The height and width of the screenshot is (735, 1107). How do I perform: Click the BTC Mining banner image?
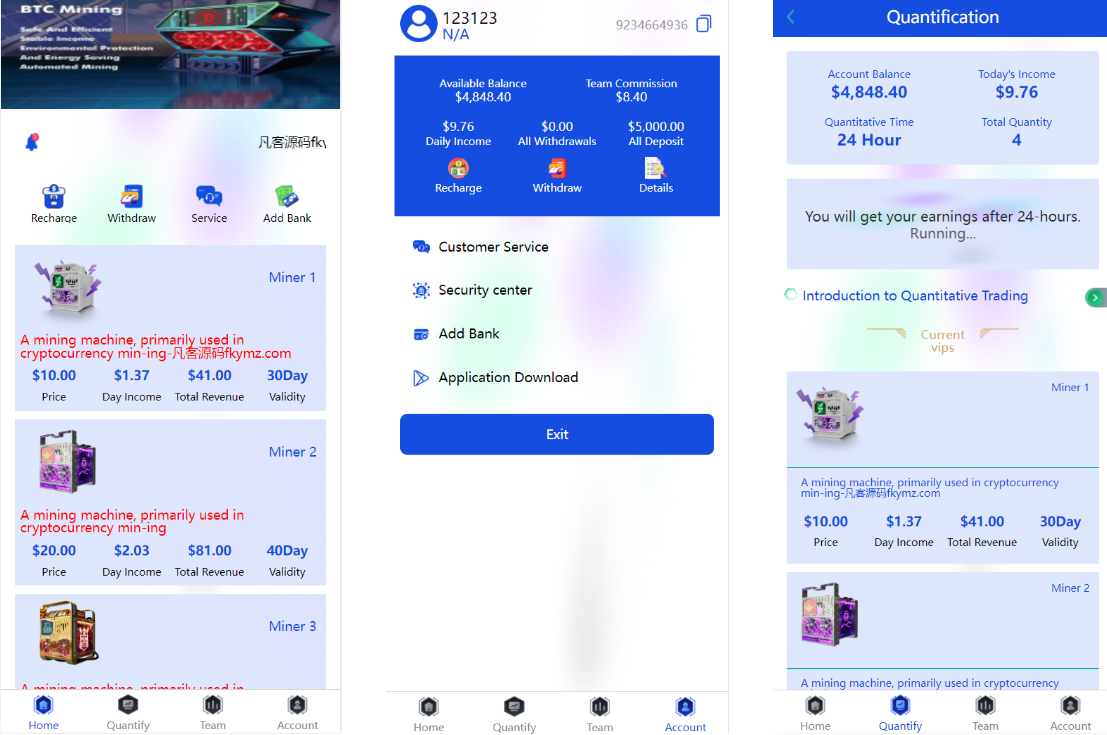tap(170, 54)
